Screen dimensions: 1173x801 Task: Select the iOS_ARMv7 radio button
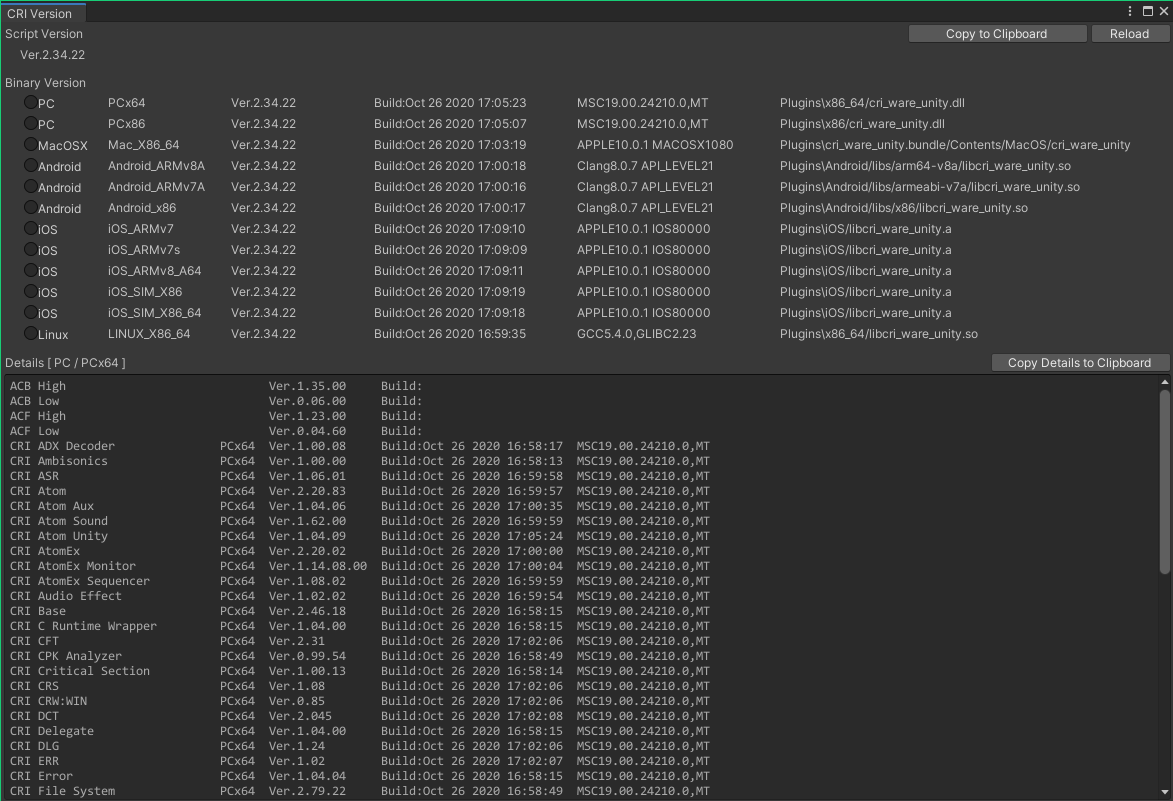pyautogui.click(x=31, y=229)
